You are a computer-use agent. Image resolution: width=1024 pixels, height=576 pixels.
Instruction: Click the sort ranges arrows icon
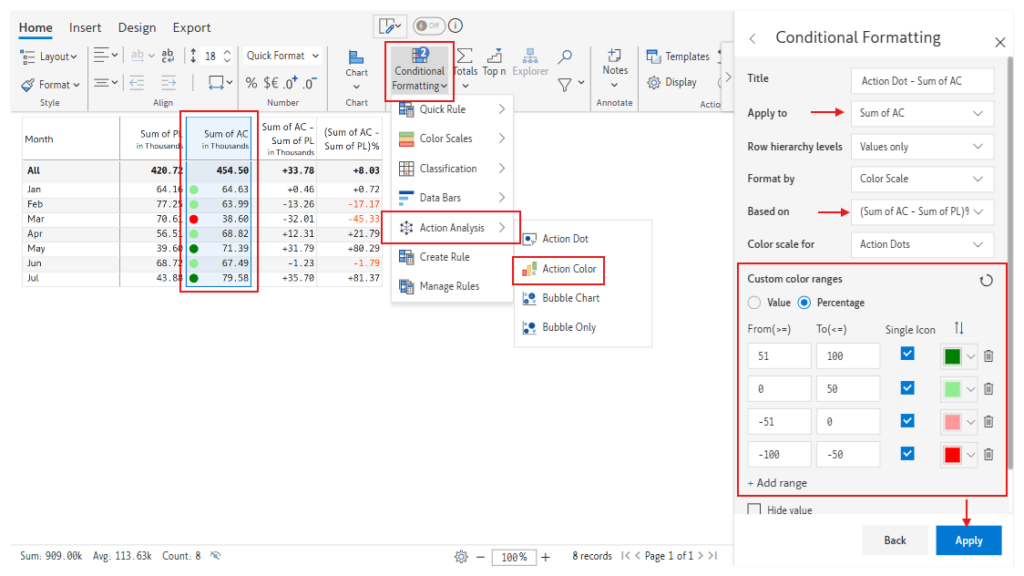pyautogui.click(x=959, y=328)
